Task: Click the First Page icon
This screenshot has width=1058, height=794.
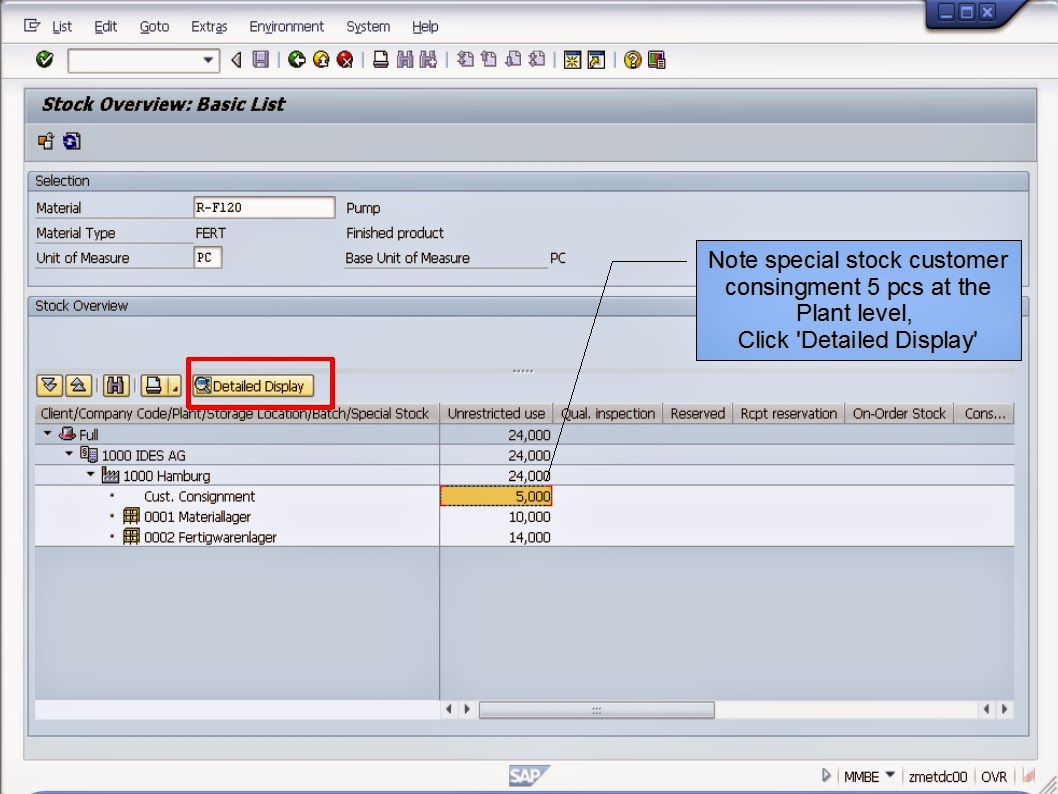Action: [465, 59]
